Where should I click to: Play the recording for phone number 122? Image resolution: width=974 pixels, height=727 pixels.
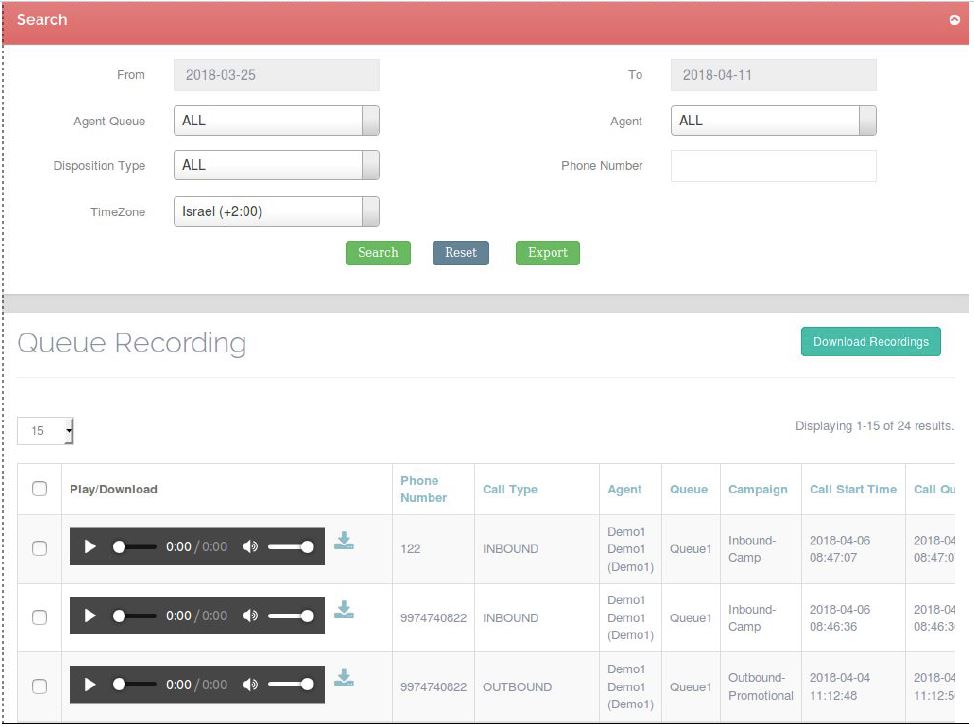point(90,547)
